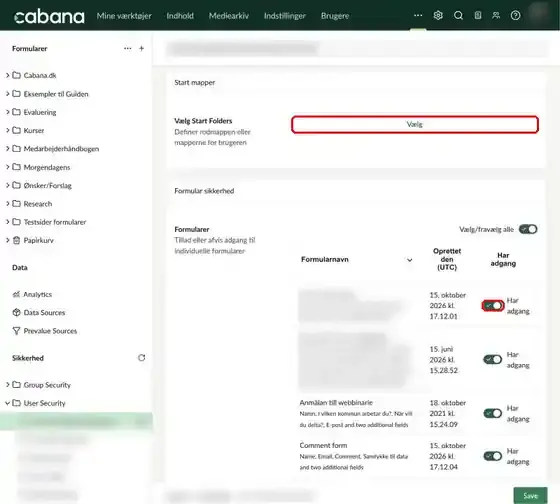Image resolution: width=560 pixels, height=504 pixels.
Task: Sort by Formularnavn column chevron
Action: pos(410,260)
